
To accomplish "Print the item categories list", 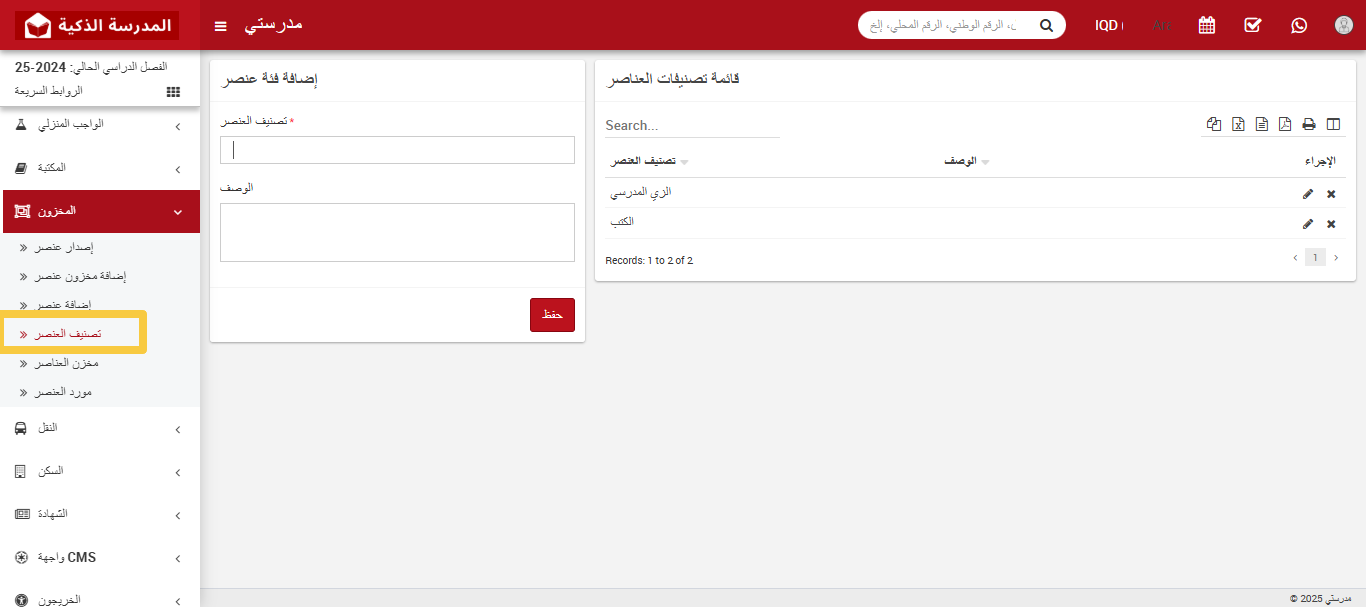I will pos(1308,124).
